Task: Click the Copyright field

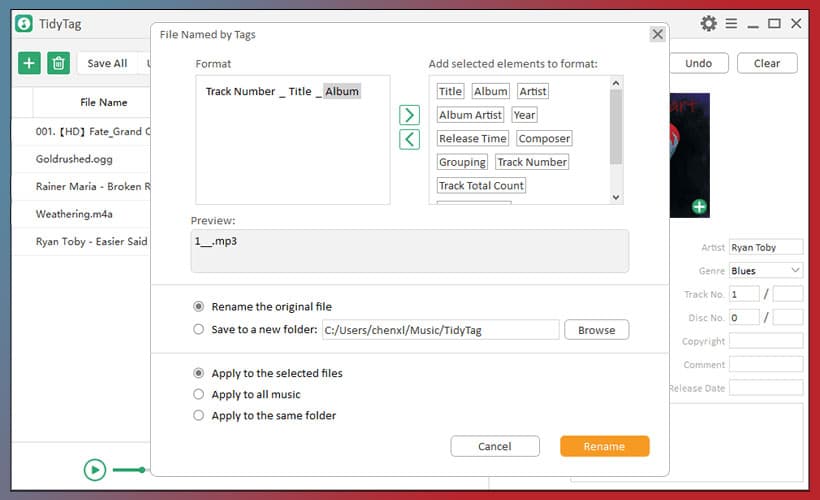Action: (766, 341)
